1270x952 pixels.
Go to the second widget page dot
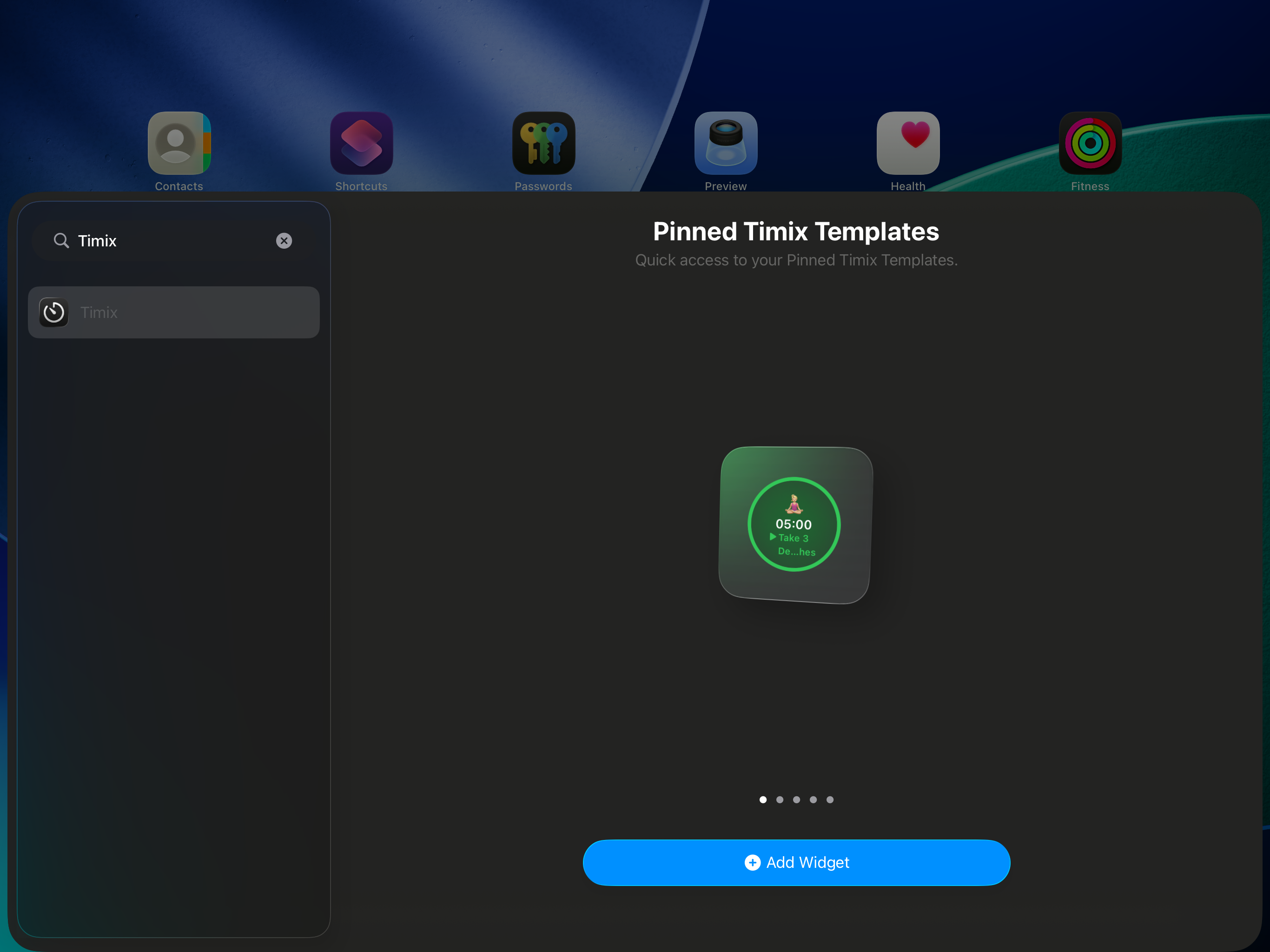pyautogui.click(x=780, y=799)
